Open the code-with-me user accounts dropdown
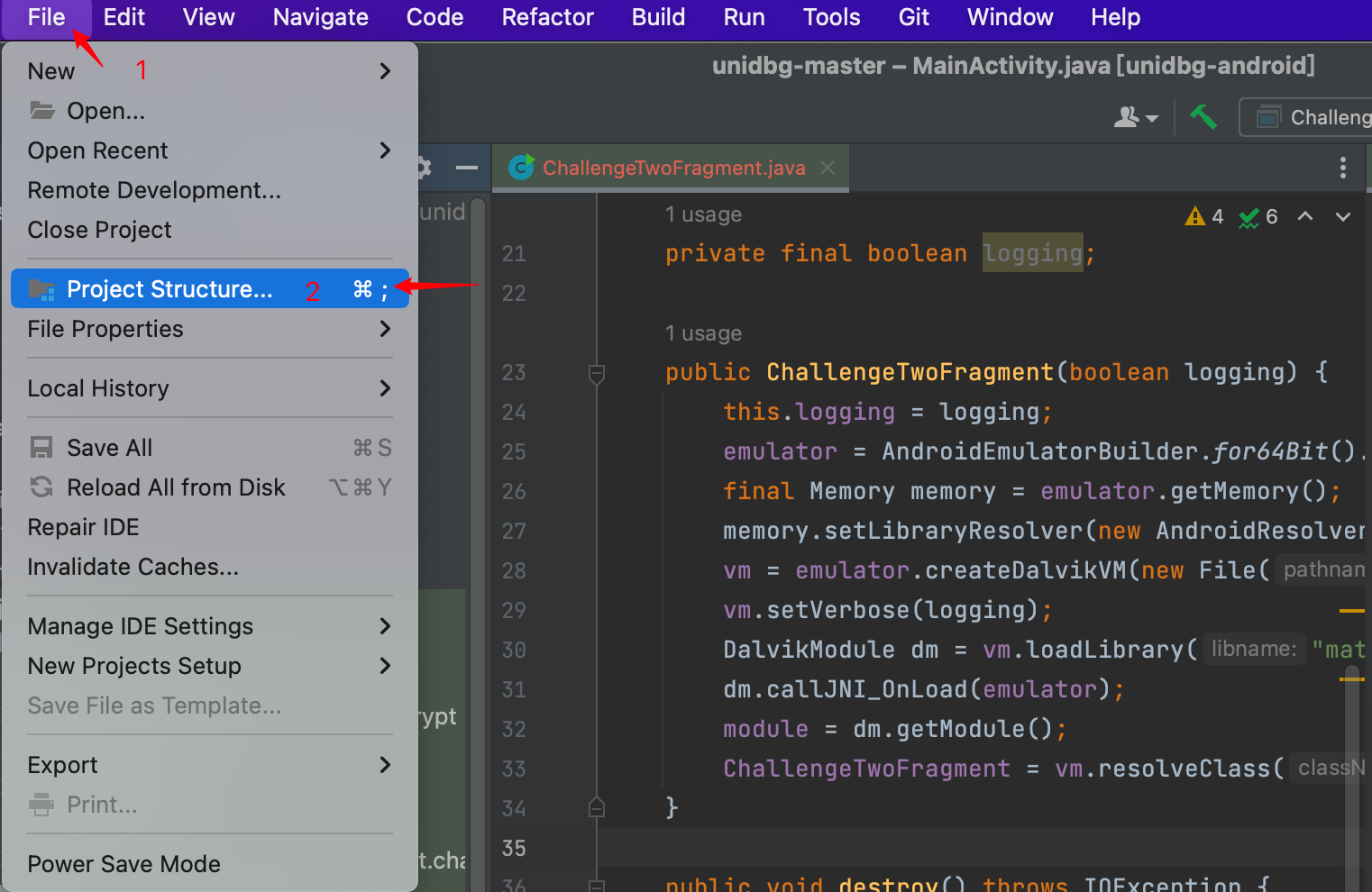The width and height of the screenshot is (1372, 892). click(1135, 117)
